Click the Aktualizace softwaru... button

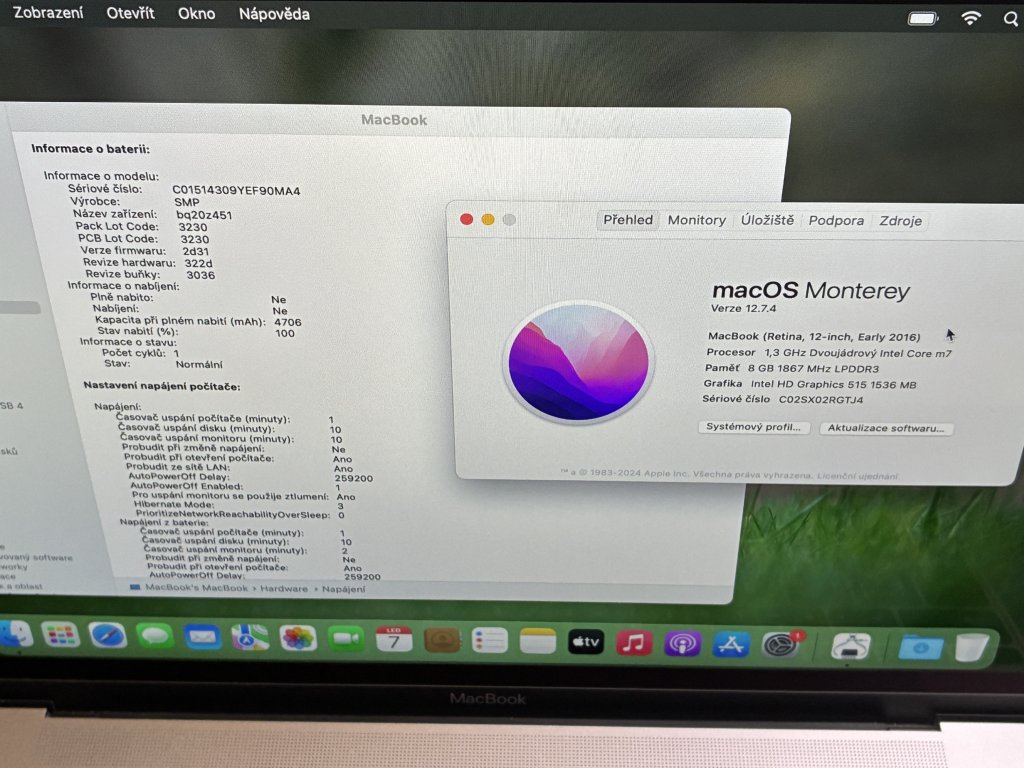(886, 428)
